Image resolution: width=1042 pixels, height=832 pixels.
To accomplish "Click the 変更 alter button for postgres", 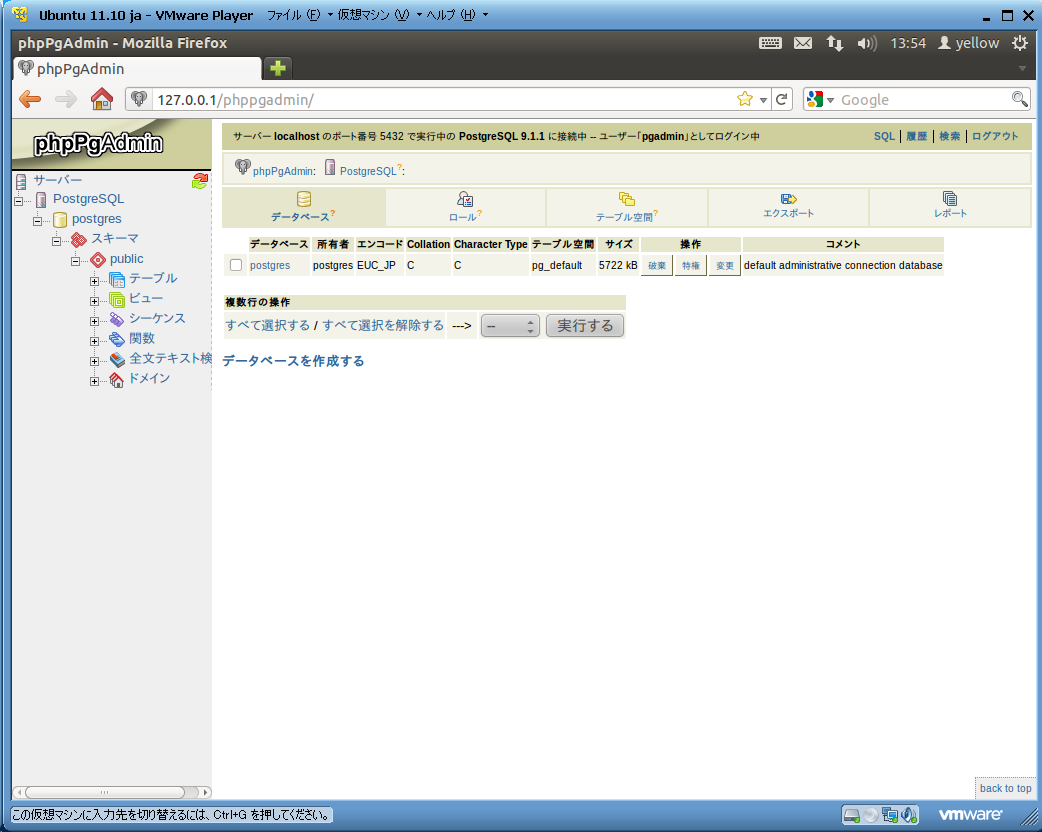I will [724, 265].
